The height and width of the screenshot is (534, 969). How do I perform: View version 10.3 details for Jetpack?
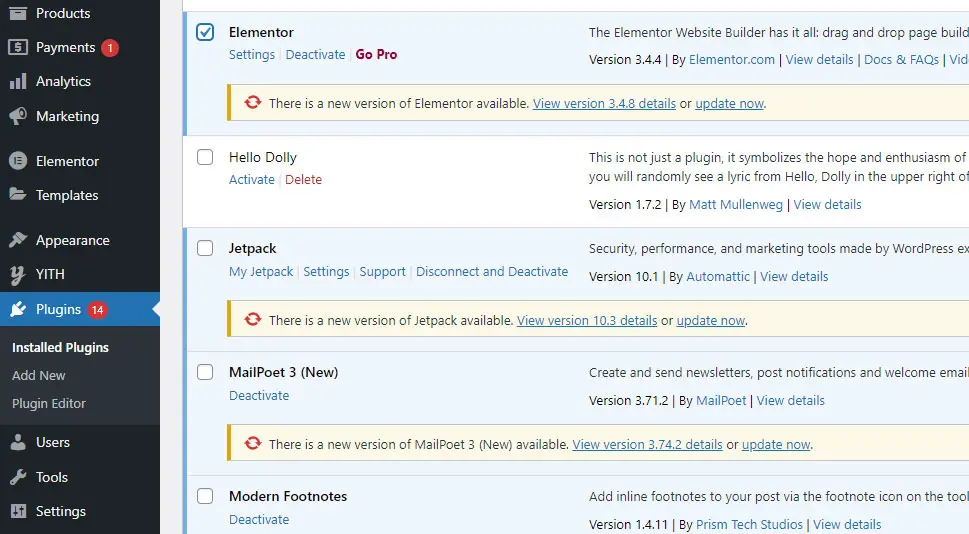coord(587,320)
